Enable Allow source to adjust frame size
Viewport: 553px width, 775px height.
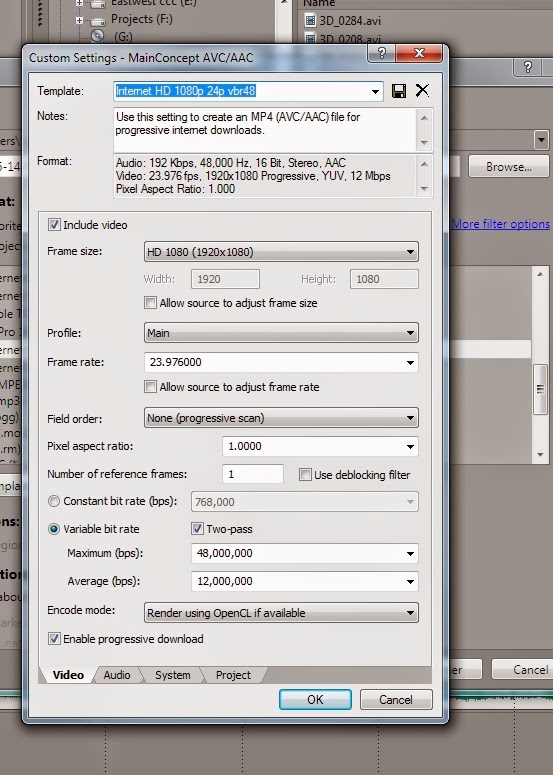[150, 302]
